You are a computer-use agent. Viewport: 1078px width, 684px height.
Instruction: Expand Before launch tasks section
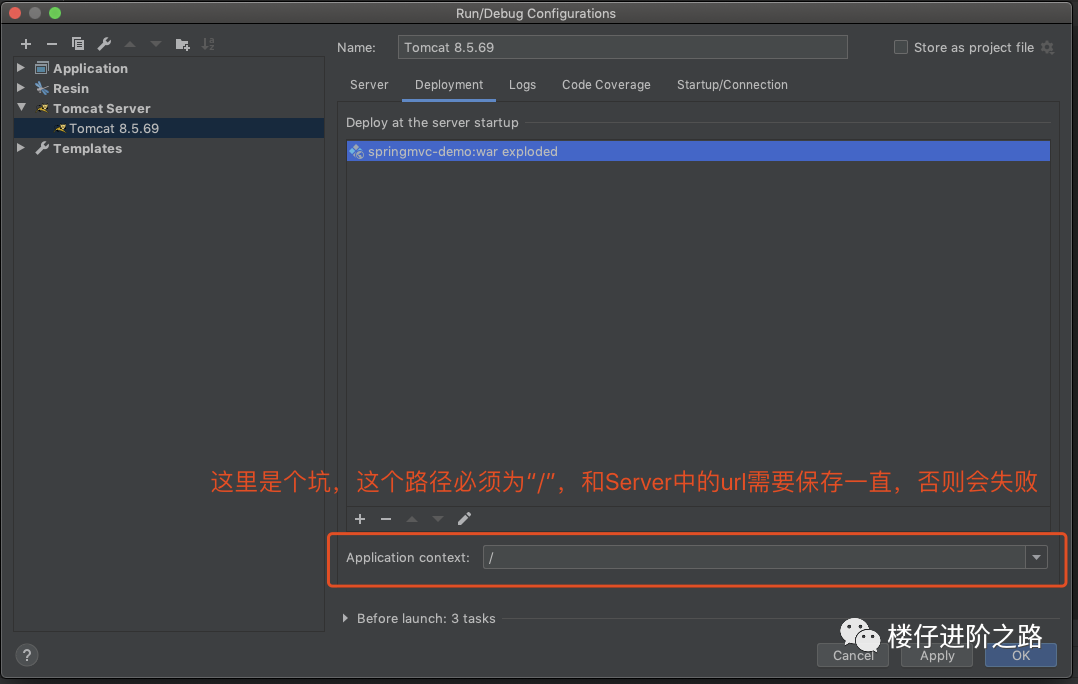(x=345, y=618)
